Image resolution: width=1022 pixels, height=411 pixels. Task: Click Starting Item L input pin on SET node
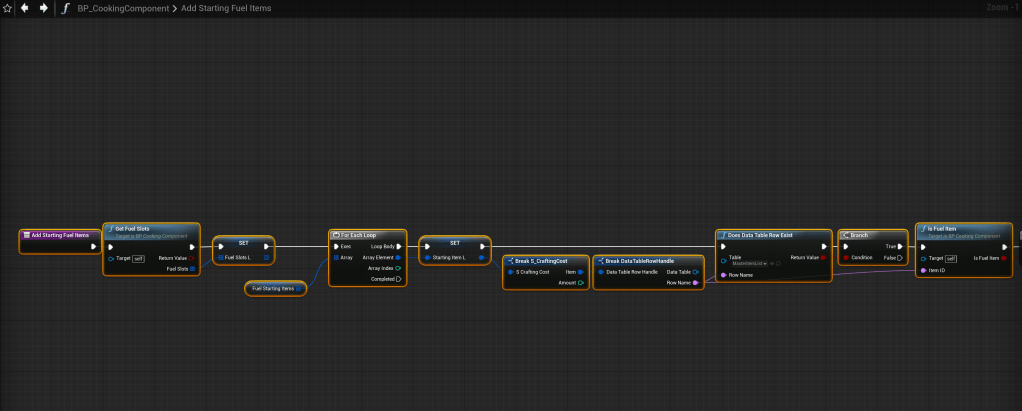point(427,257)
